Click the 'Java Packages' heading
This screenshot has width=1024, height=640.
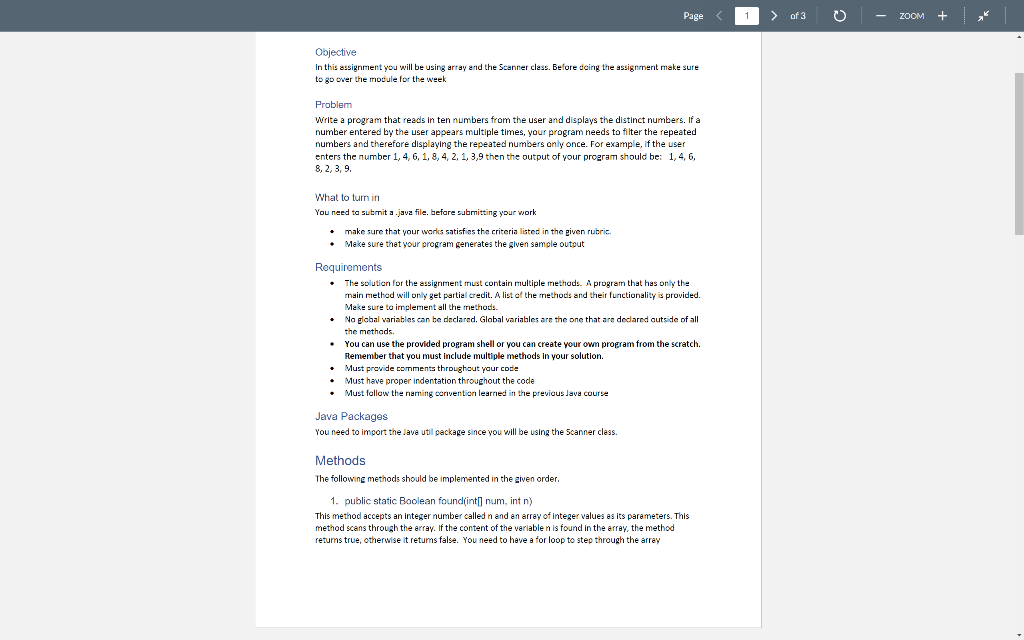coord(351,417)
